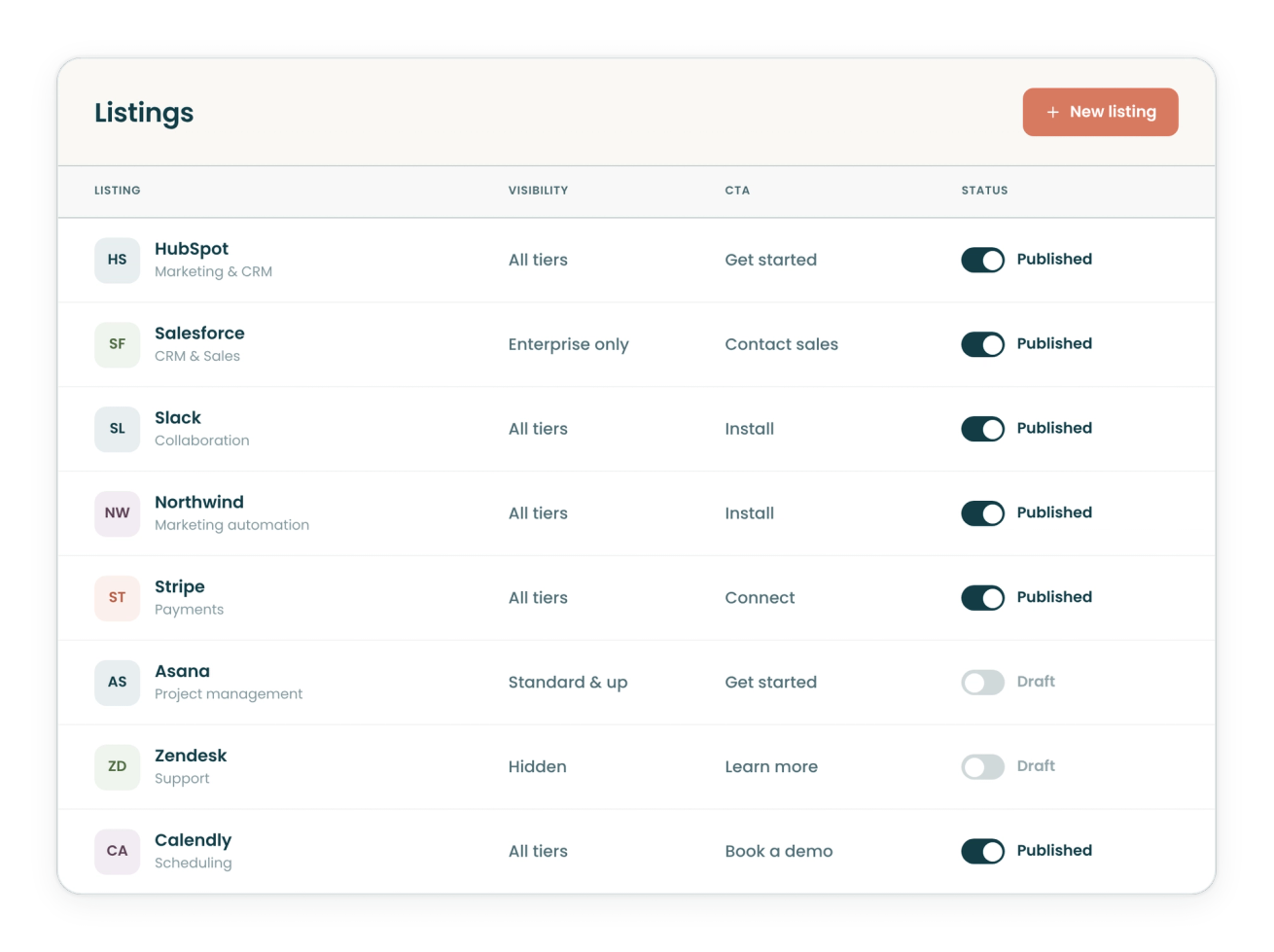Click the Visibility column header
The image size is (1274, 952).
(538, 191)
